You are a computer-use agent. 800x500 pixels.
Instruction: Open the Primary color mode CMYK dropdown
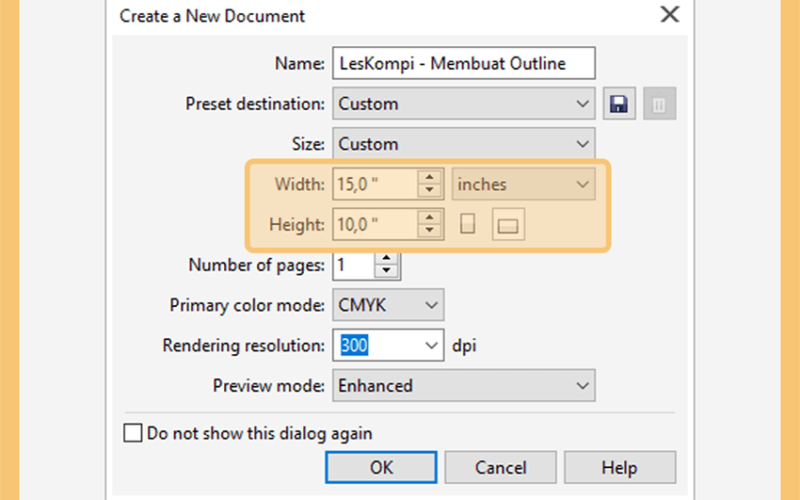coord(388,305)
